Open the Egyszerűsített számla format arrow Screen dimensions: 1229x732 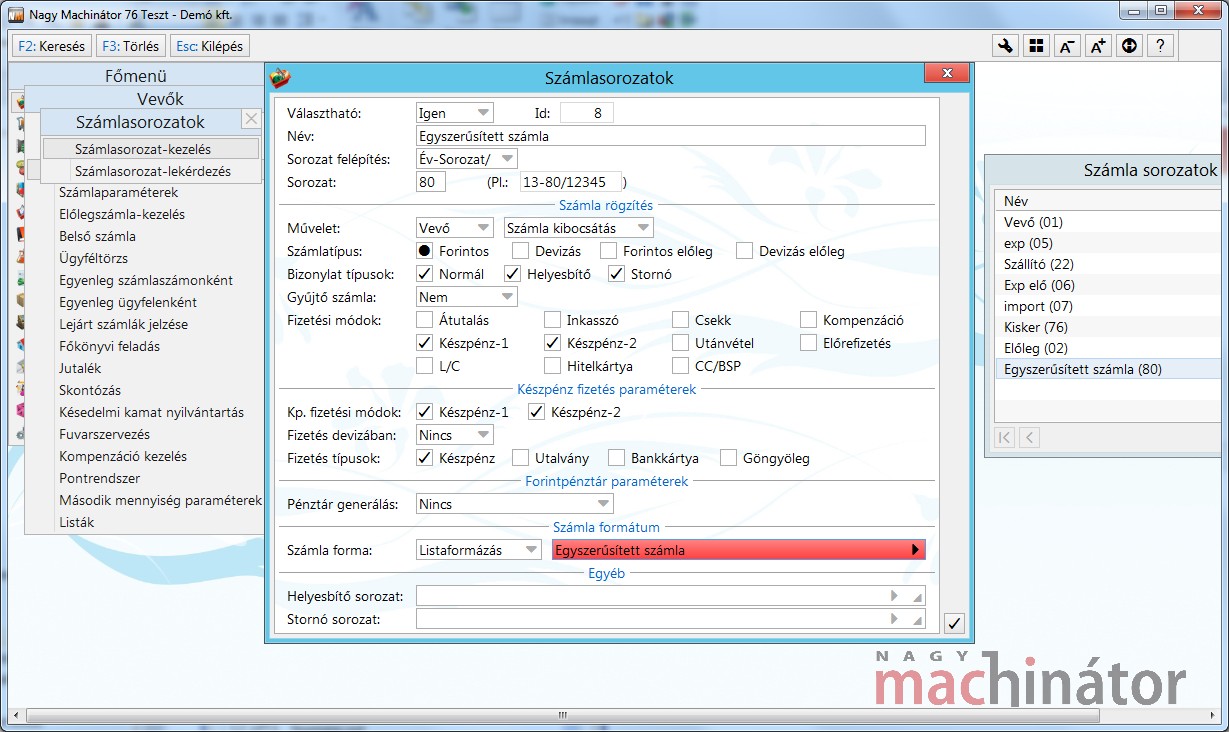[914, 550]
